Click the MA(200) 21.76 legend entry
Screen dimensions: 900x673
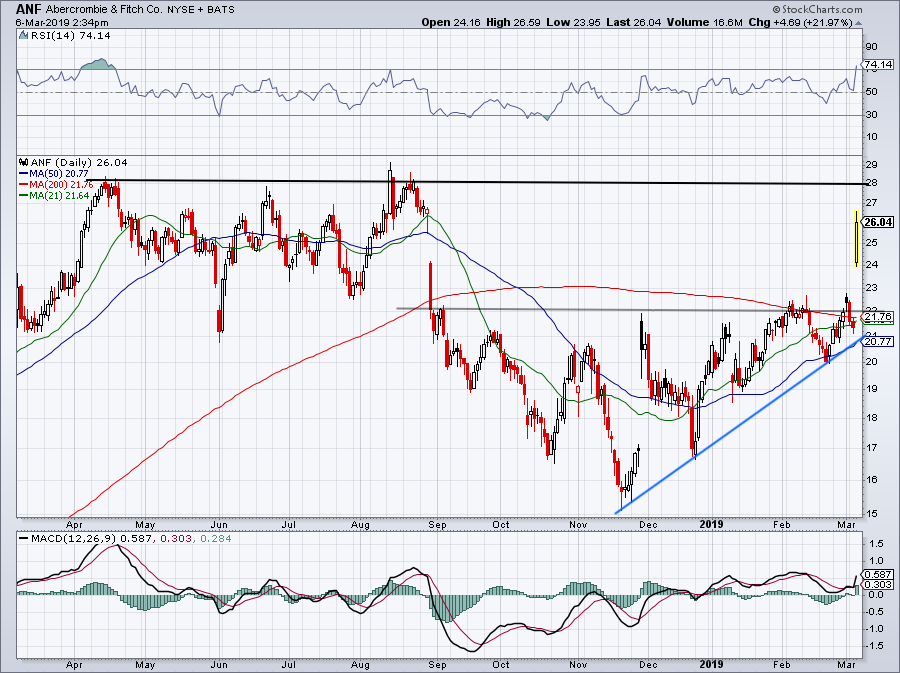(x=56, y=185)
